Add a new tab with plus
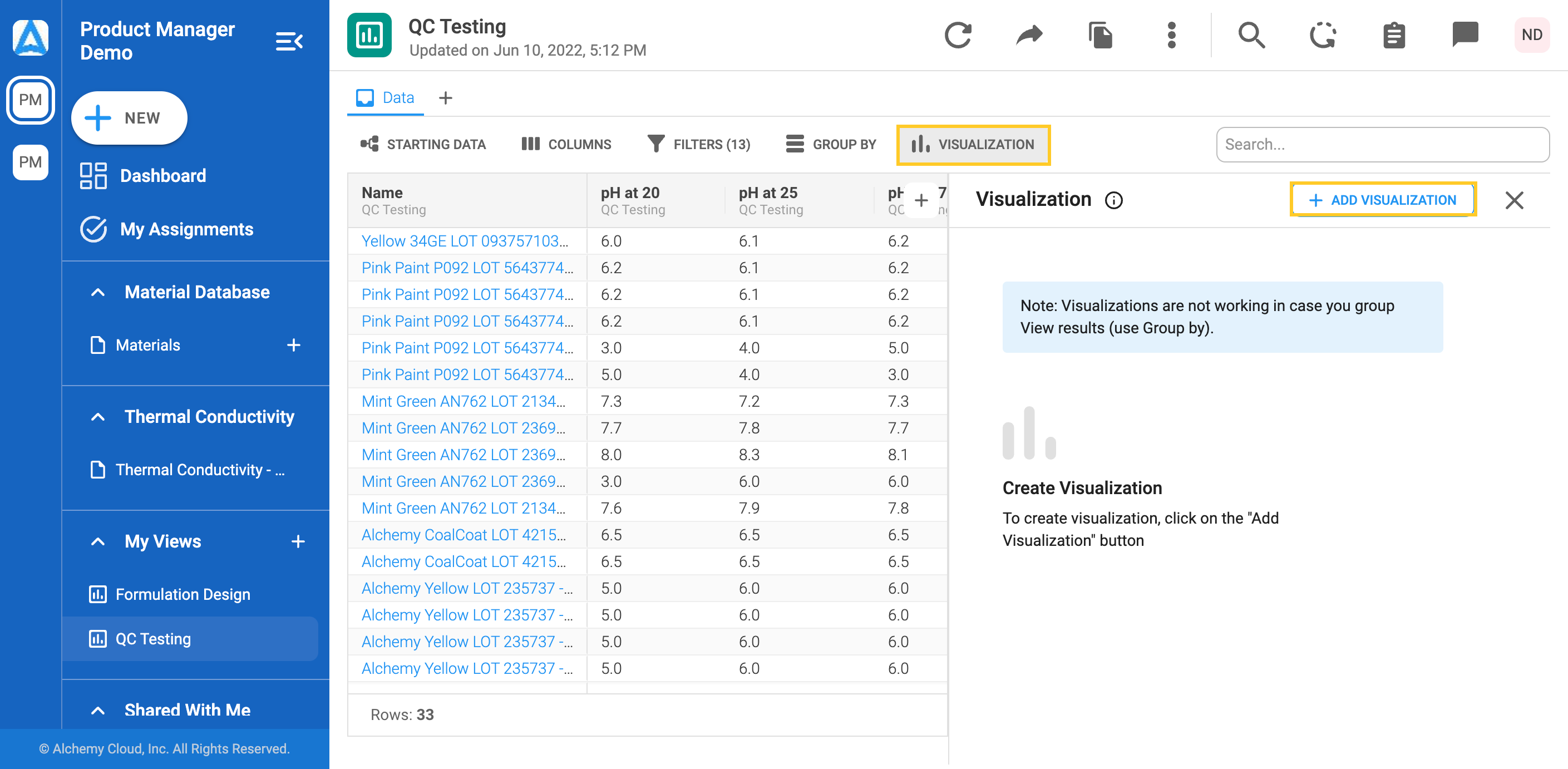This screenshot has width=1568, height=769. pos(446,98)
